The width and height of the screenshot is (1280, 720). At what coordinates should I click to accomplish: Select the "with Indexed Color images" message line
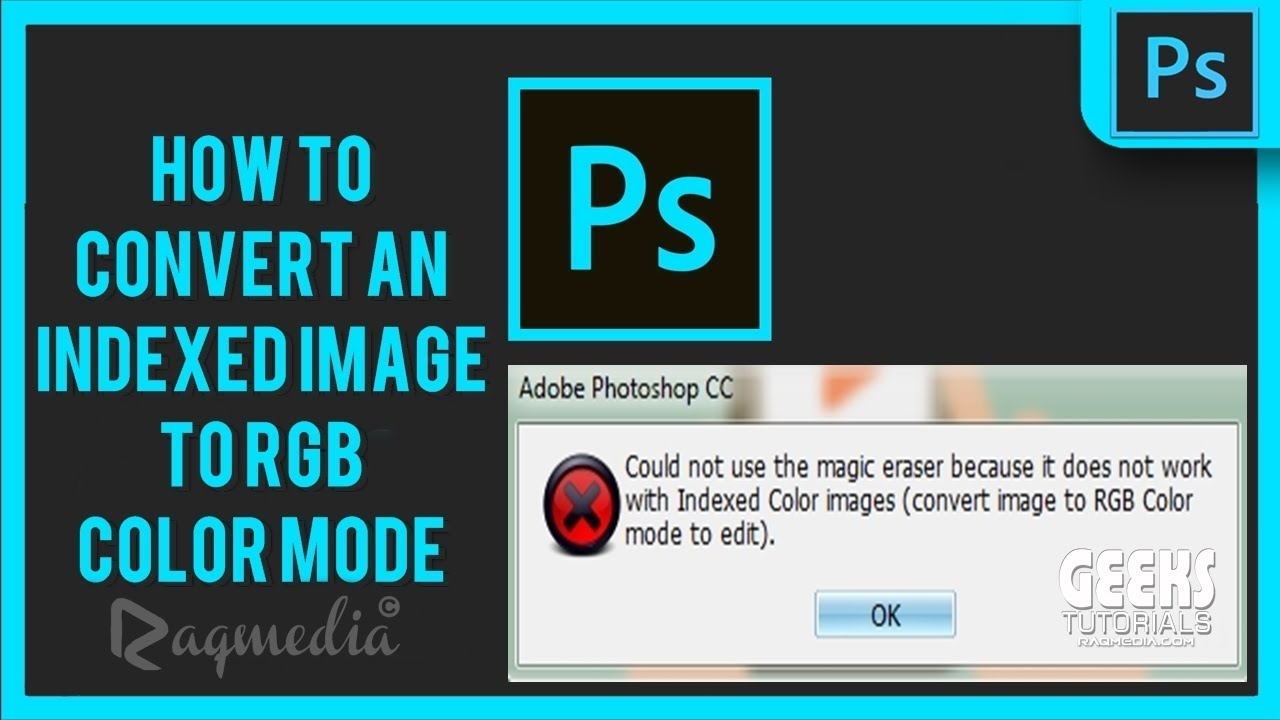(x=908, y=501)
